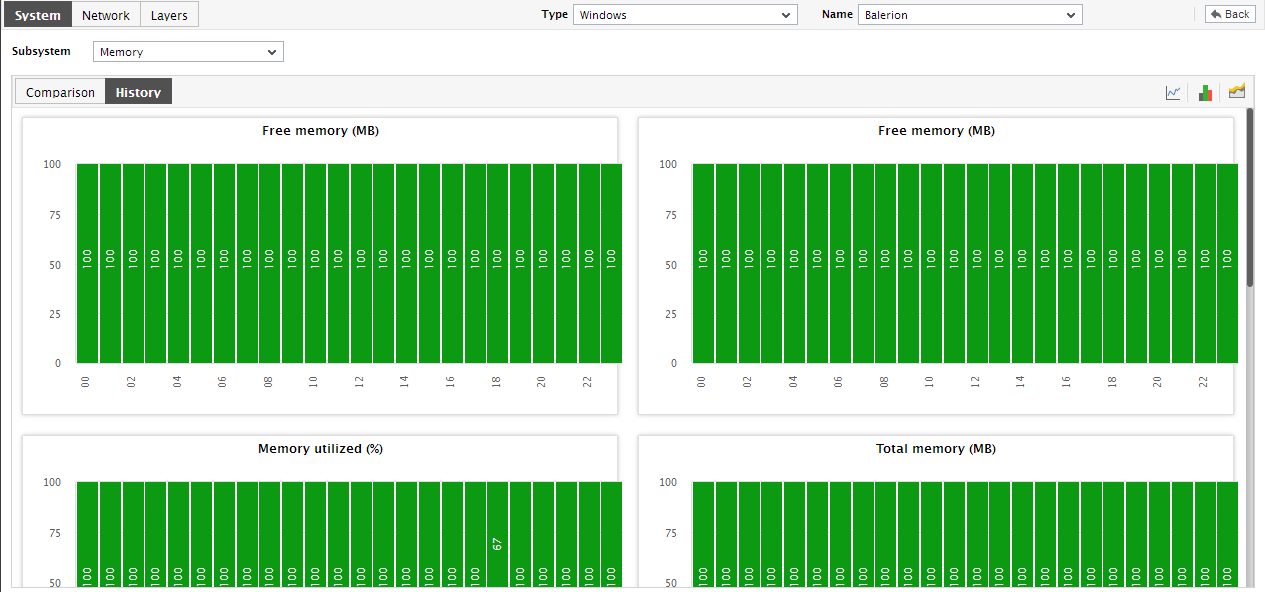Select the History tab

138,92
